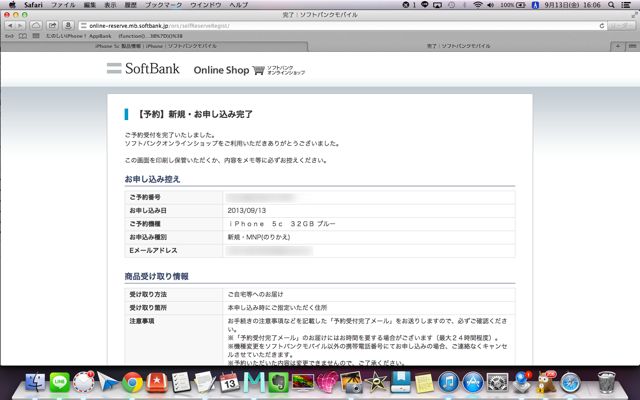Open the owl app icon in Dock
The image size is (640, 400).
coord(546,383)
